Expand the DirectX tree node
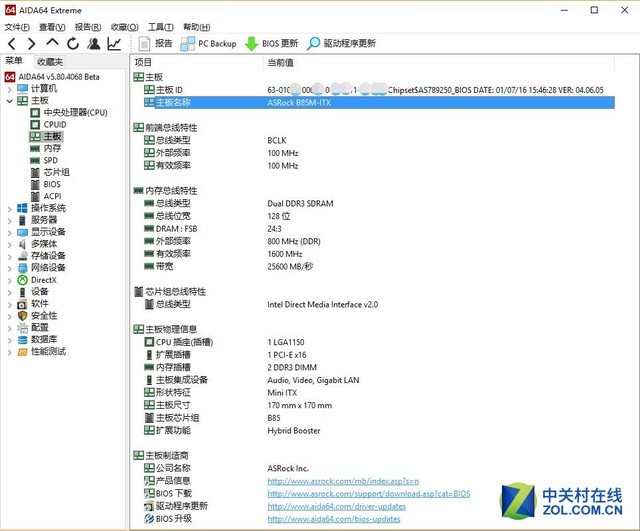Viewport: 640px width, 531px height. click(10, 280)
